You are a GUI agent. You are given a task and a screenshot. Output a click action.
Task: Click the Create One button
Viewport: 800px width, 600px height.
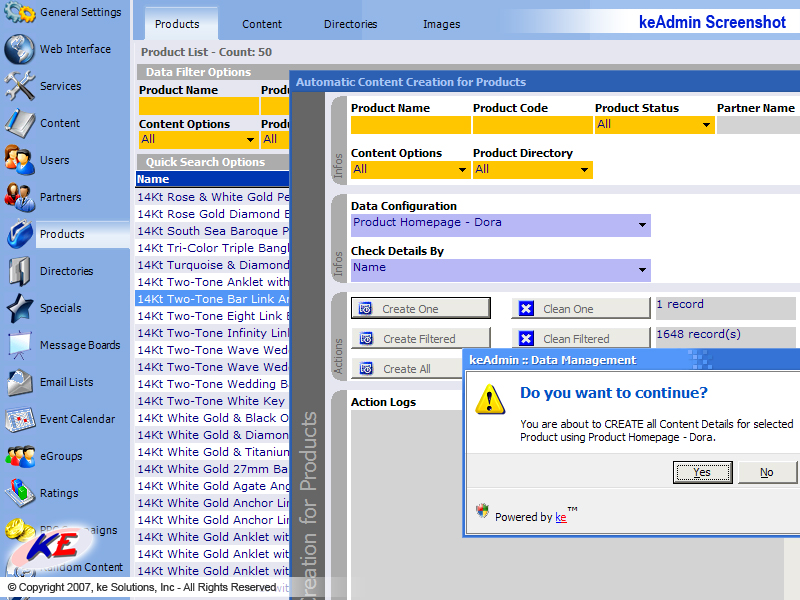[420, 309]
